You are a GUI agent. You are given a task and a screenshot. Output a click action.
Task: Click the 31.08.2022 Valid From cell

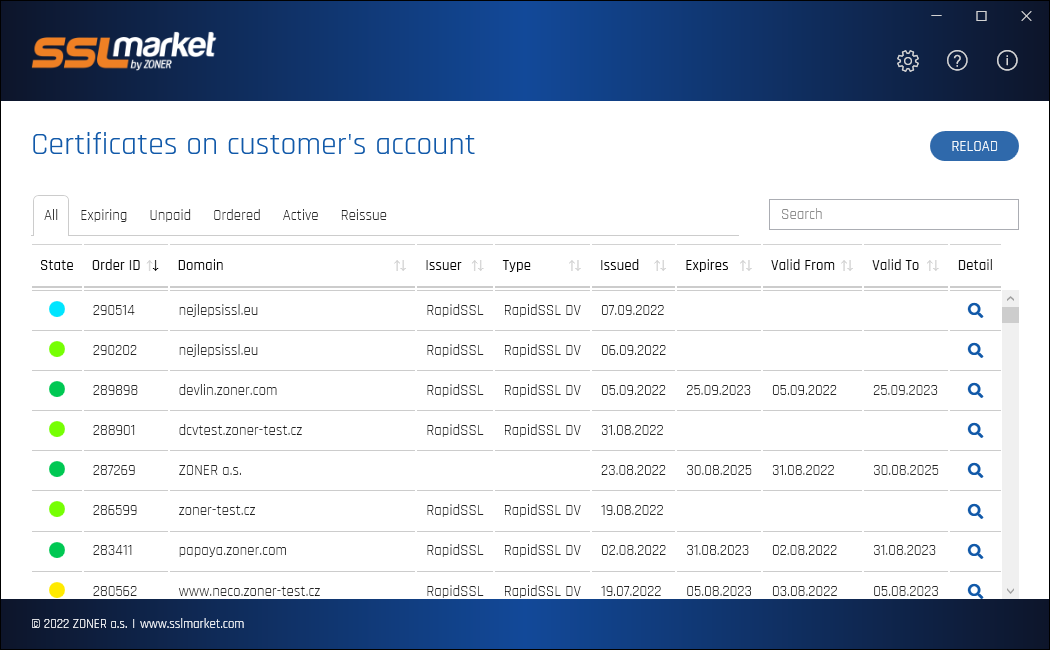(803, 471)
